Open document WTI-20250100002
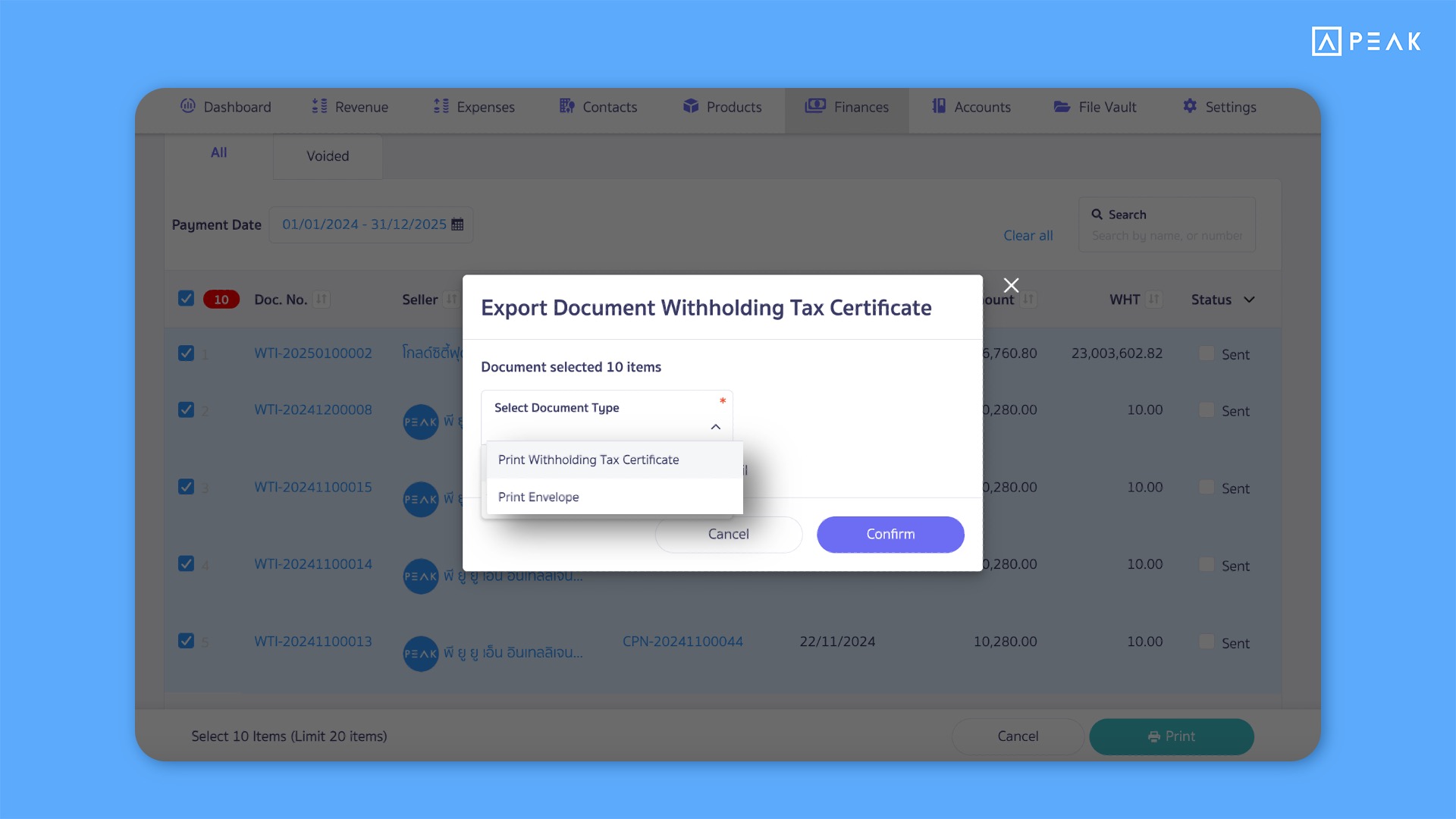This screenshot has width=1456, height=819. (x=312, y=353)
